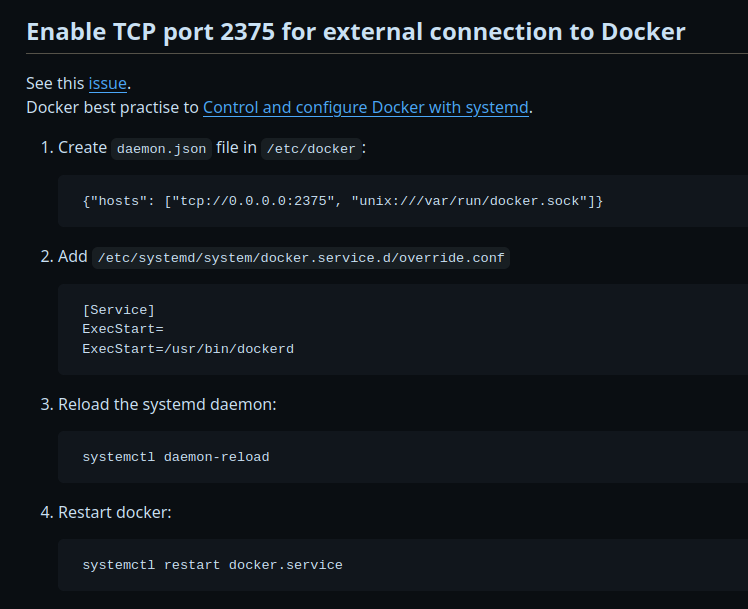Click the "See this" text

click(55, 83)
